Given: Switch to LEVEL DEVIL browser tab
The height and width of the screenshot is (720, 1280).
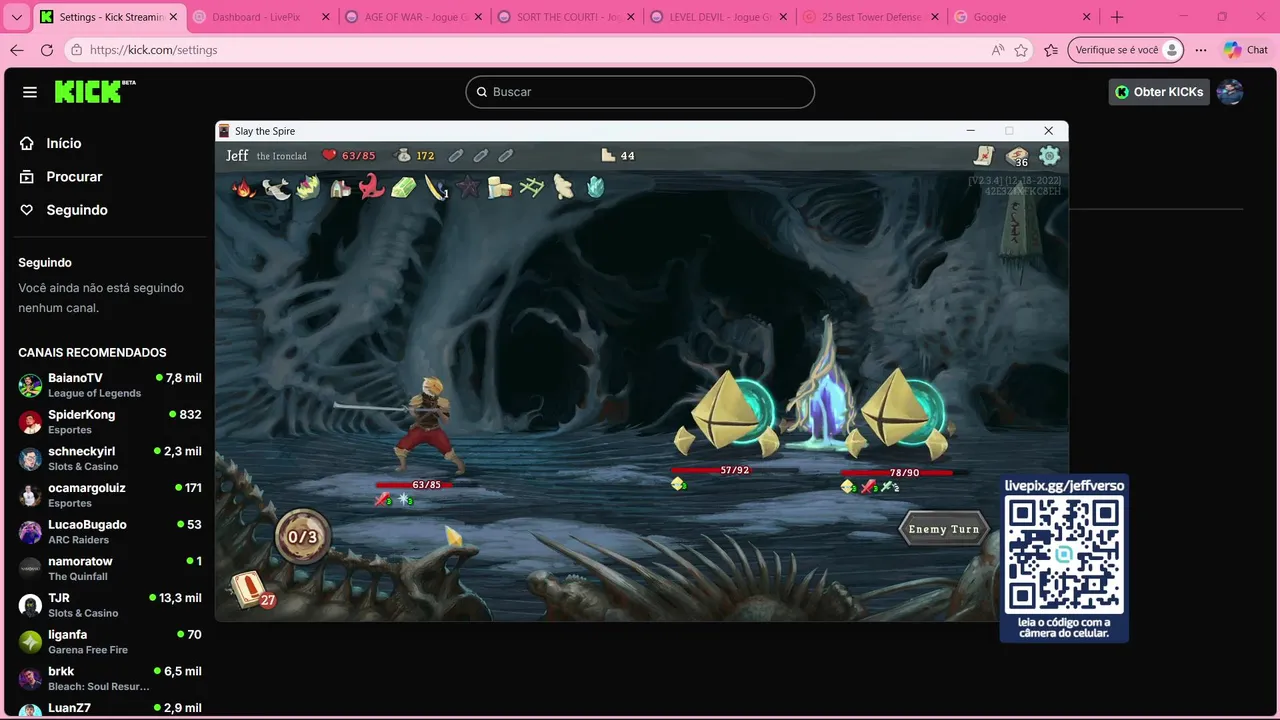Looking at the screenshot, I should (718, 17).
